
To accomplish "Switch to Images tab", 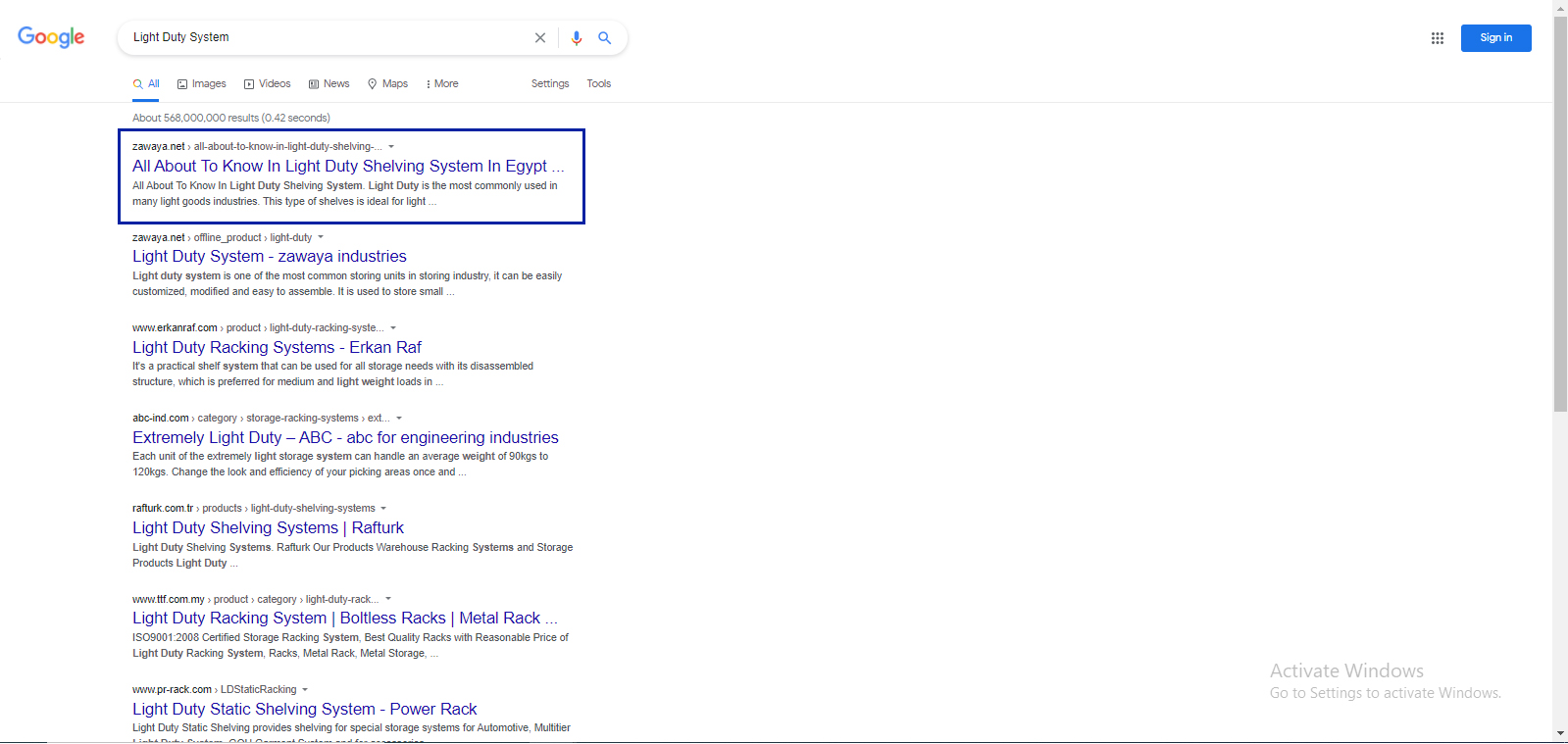I will [201, 84].
